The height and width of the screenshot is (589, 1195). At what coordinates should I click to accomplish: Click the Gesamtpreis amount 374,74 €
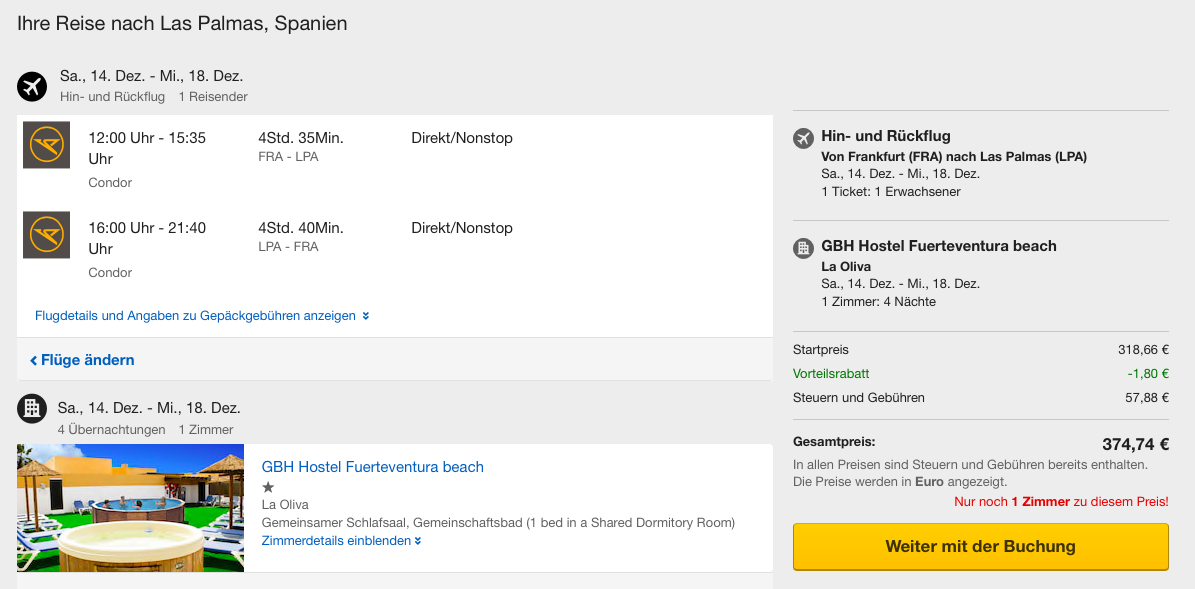pos(1135,445)
